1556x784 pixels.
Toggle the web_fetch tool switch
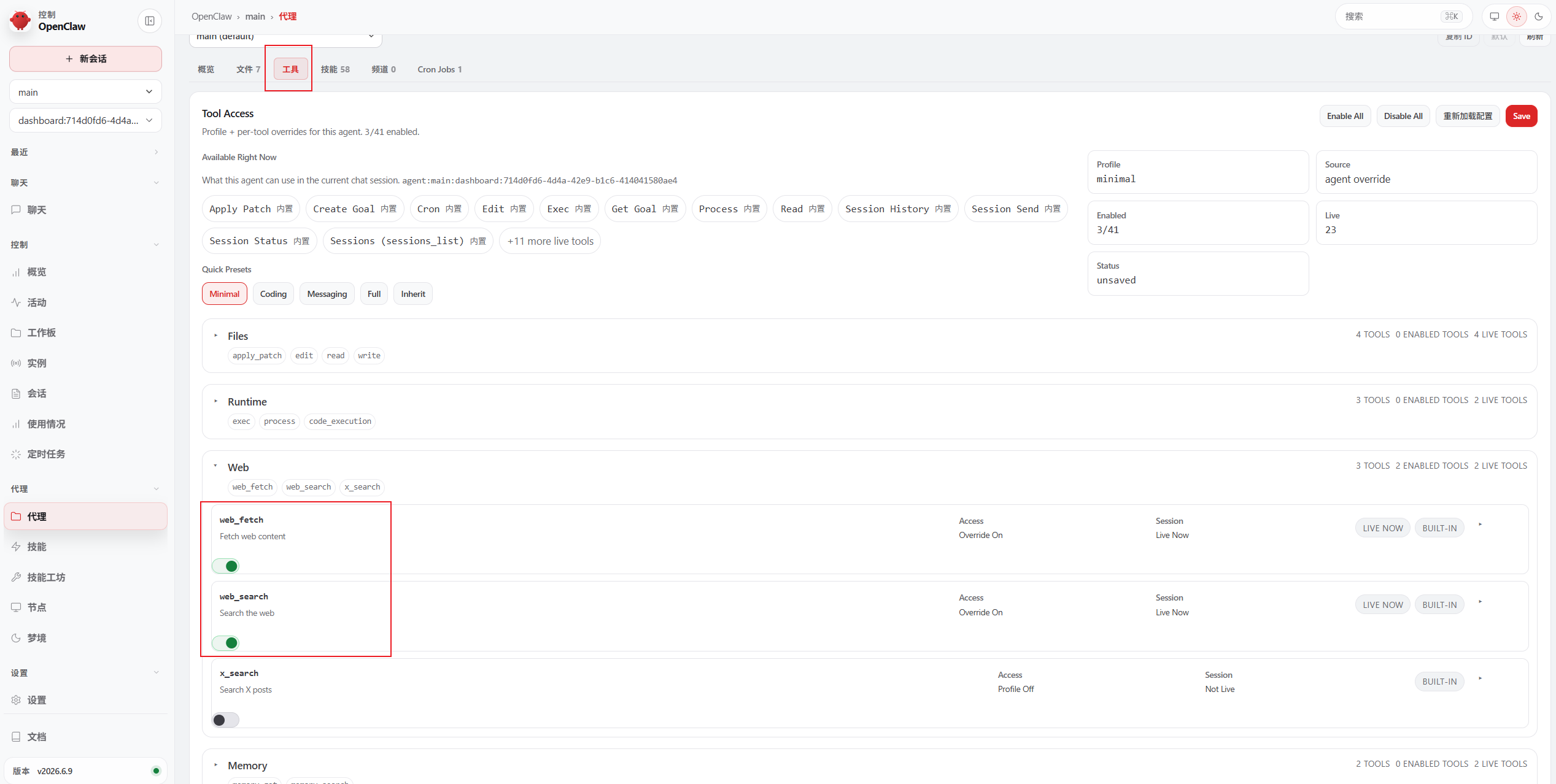(x=225, y=566)
